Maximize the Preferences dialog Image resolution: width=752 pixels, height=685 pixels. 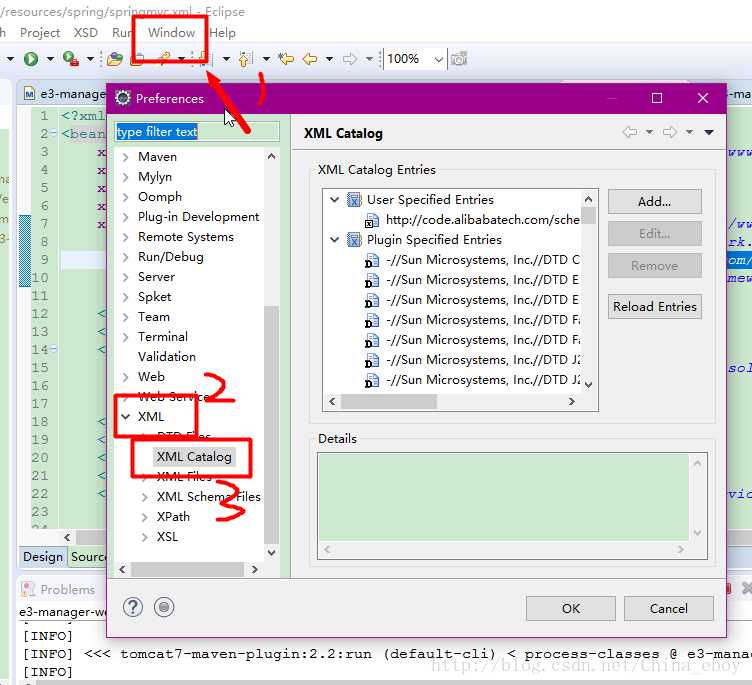[x=657, y=98]
